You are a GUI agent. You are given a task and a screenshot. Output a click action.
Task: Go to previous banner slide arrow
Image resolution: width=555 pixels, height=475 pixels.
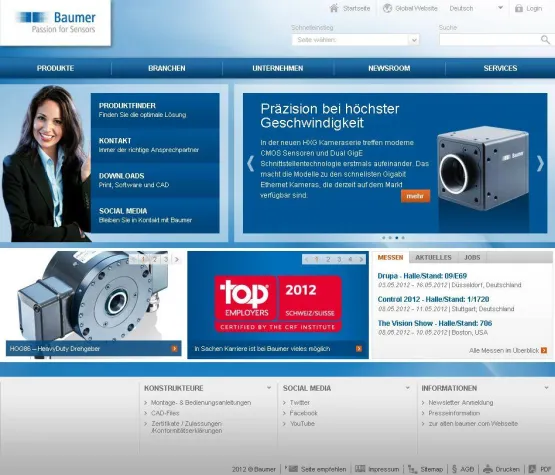coord(251,164)
